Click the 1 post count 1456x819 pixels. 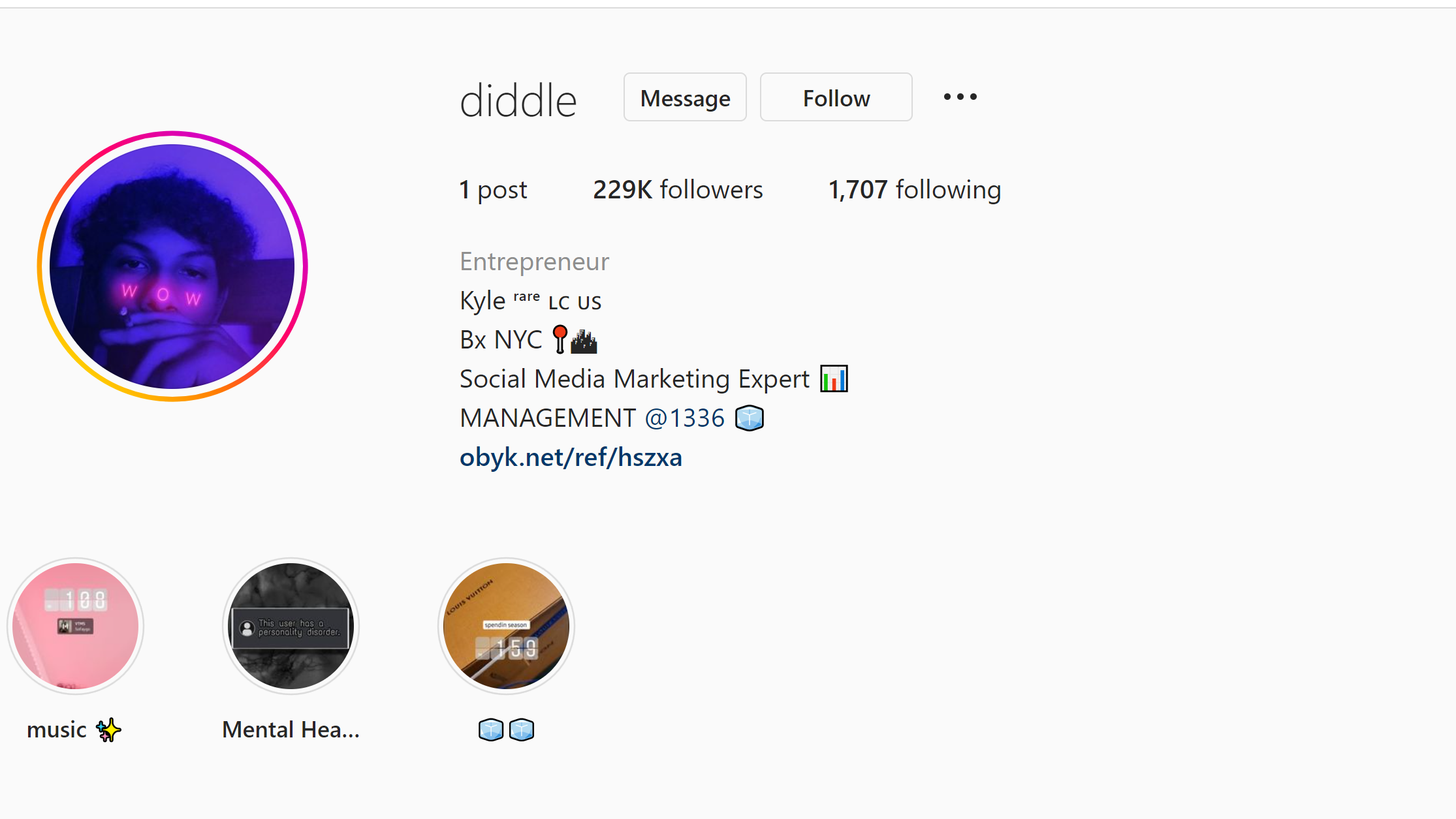click(493, 190)
